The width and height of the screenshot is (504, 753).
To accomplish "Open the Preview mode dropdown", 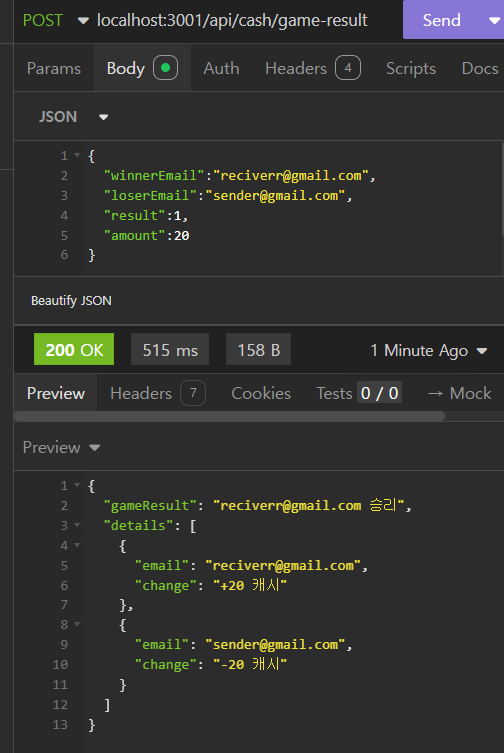I will (x=61, y=448).
